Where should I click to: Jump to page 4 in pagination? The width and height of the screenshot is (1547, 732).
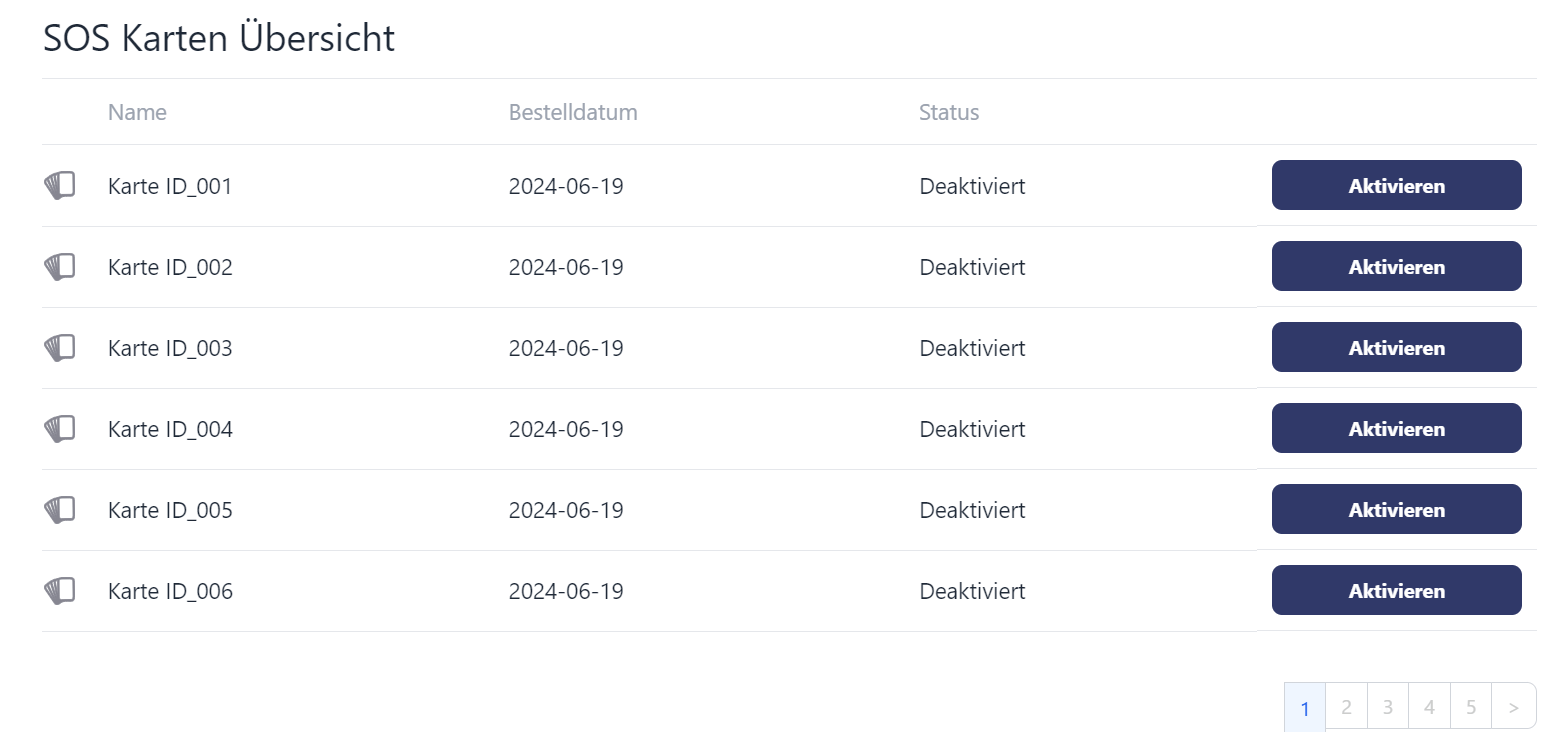coord(1429,707)
